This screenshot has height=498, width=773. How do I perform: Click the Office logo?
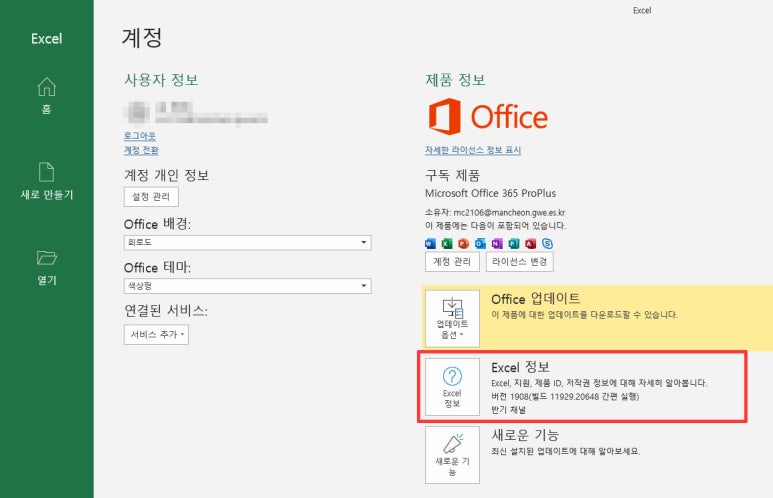click(488, 116)
